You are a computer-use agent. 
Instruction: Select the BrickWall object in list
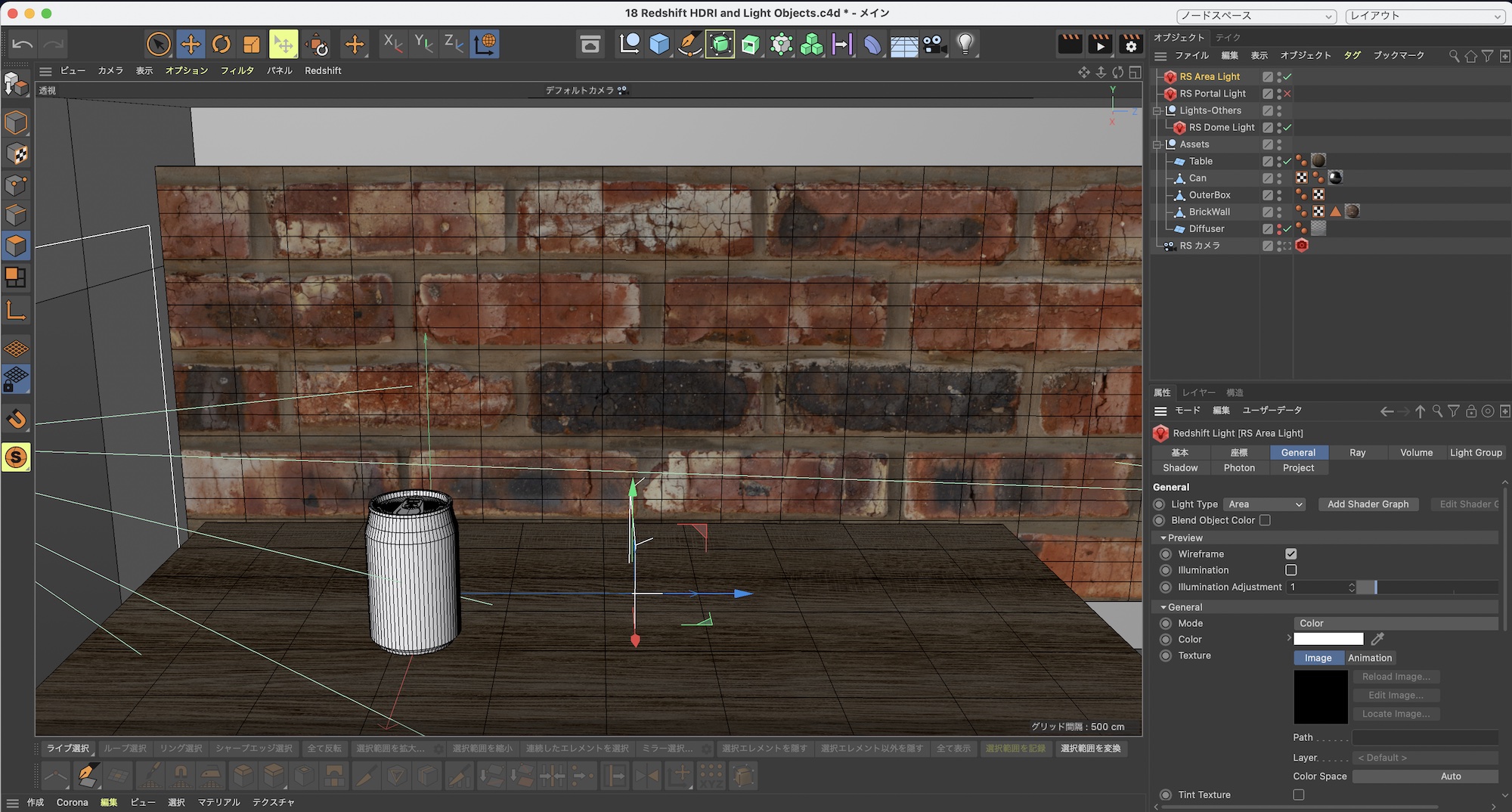(1209, 212)
